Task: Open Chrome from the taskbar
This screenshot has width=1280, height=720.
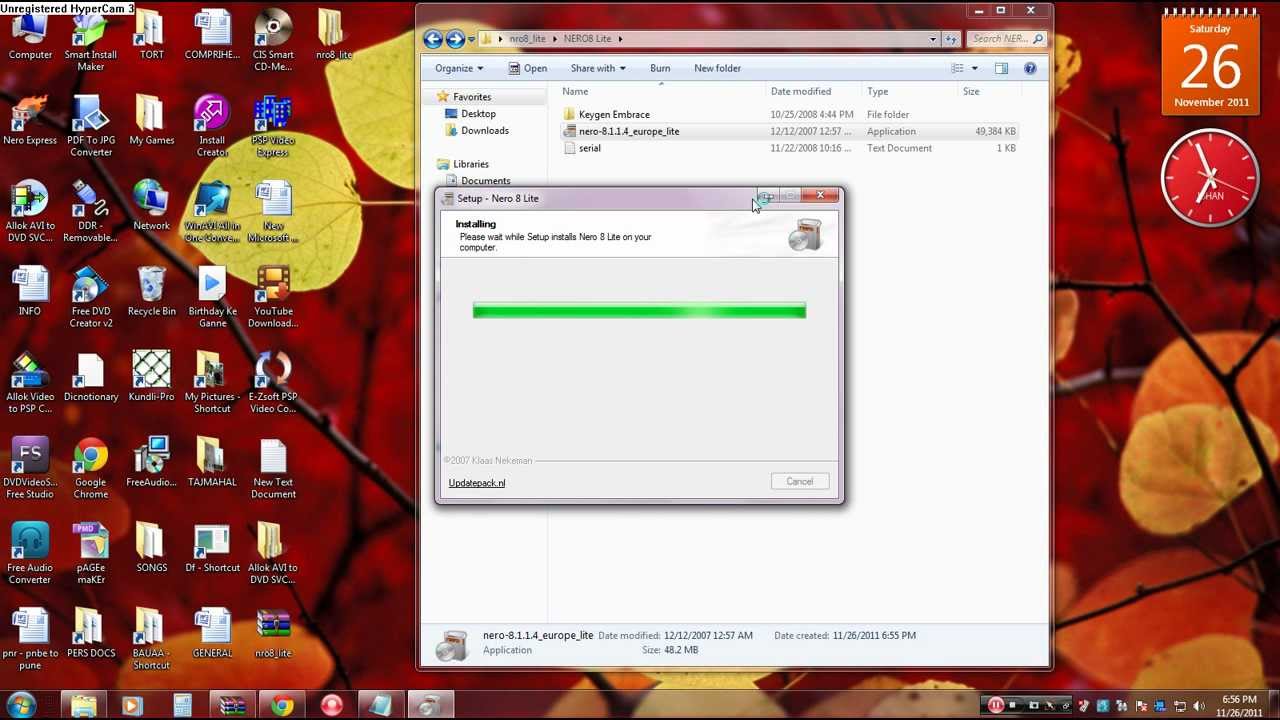Action: (x=282, y=706)
